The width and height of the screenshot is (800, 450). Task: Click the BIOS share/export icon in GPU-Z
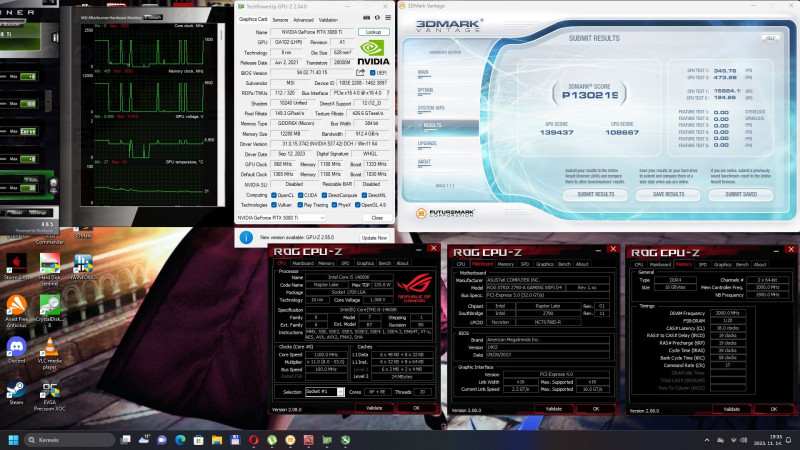[x=360, y=72]
